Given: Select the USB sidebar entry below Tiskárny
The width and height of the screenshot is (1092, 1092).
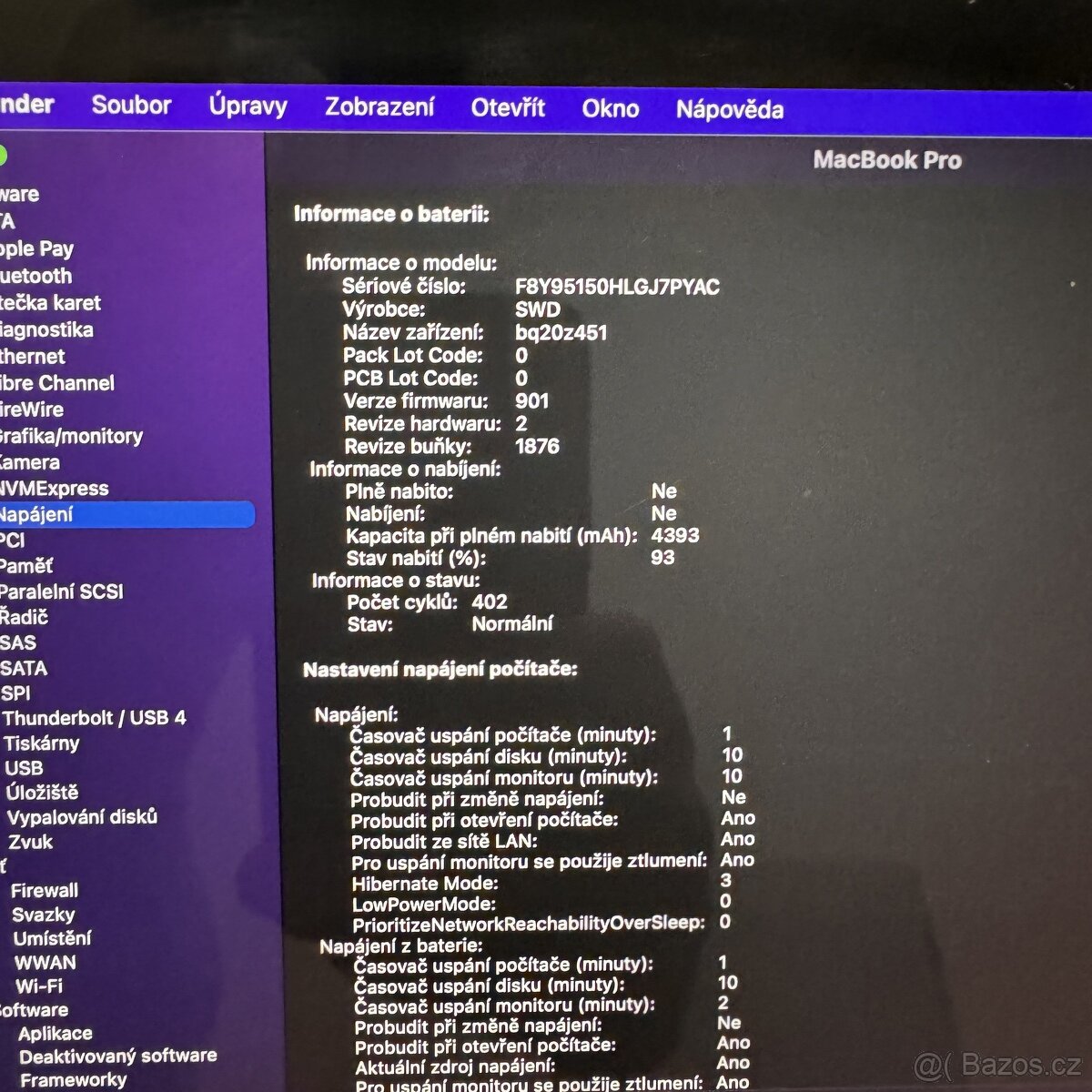Looking at the screenshot, I should tap(24, 768).
